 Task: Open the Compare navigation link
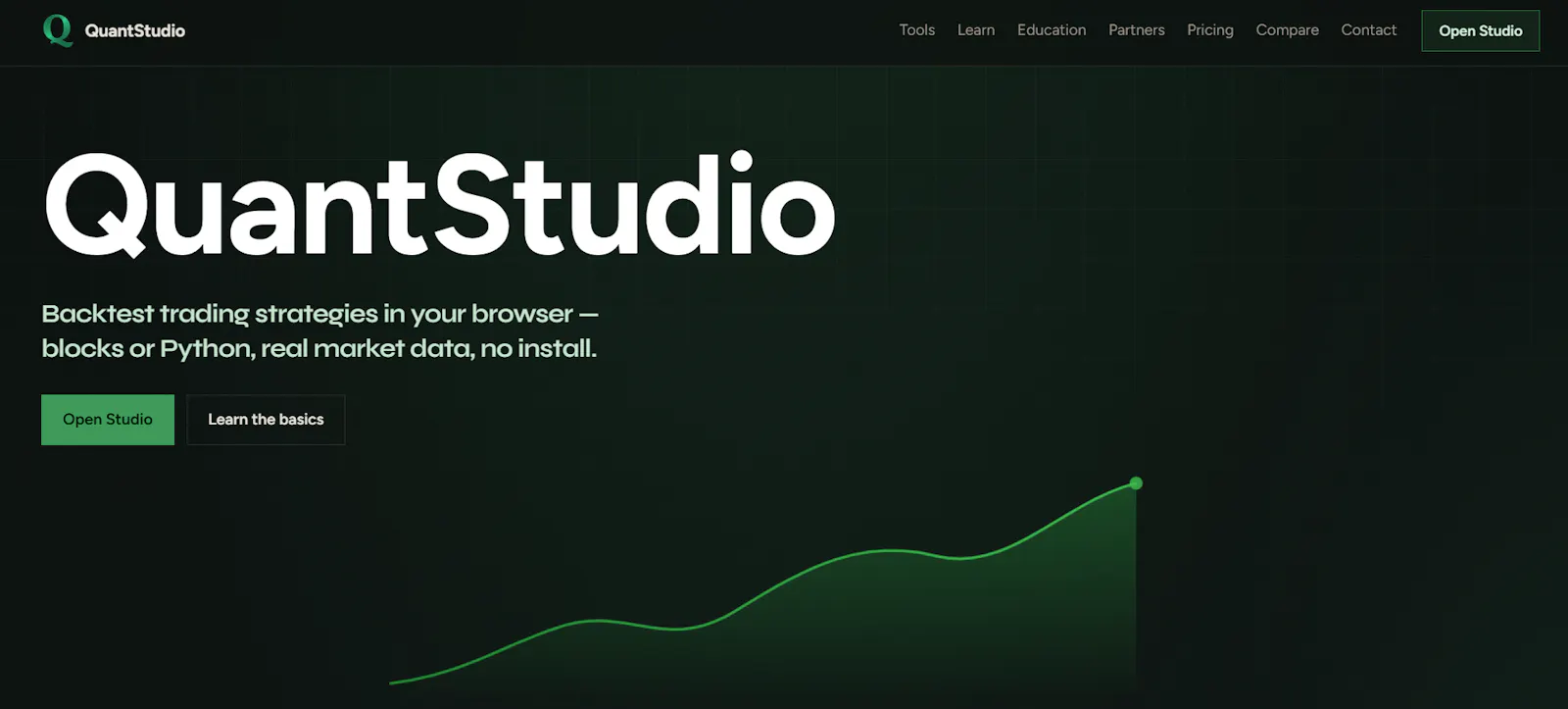click(x=1287, y=30)
